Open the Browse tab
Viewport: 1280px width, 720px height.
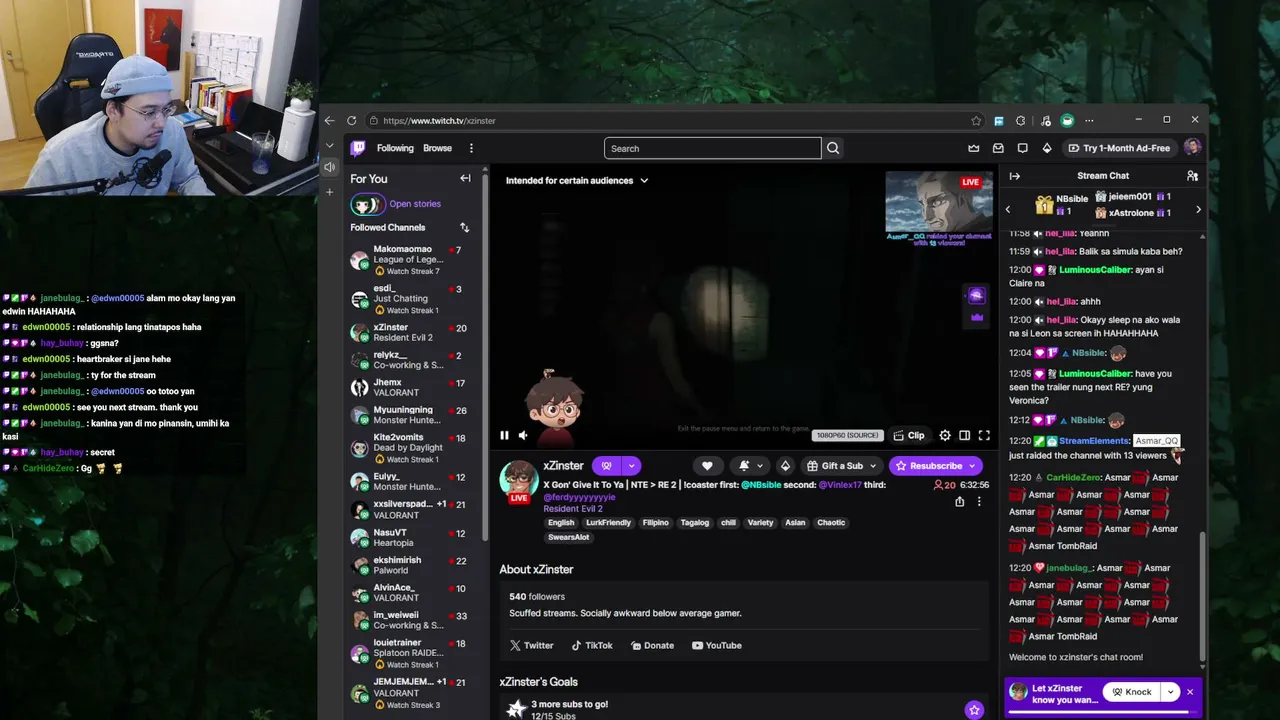[437, 148]
